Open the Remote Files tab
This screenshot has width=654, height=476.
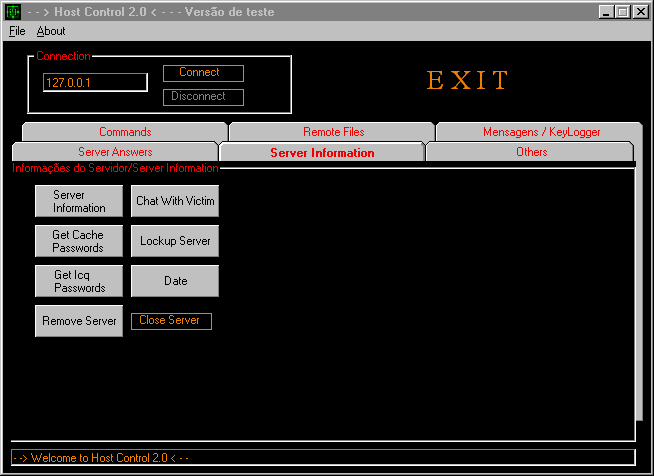click(333, 132)
